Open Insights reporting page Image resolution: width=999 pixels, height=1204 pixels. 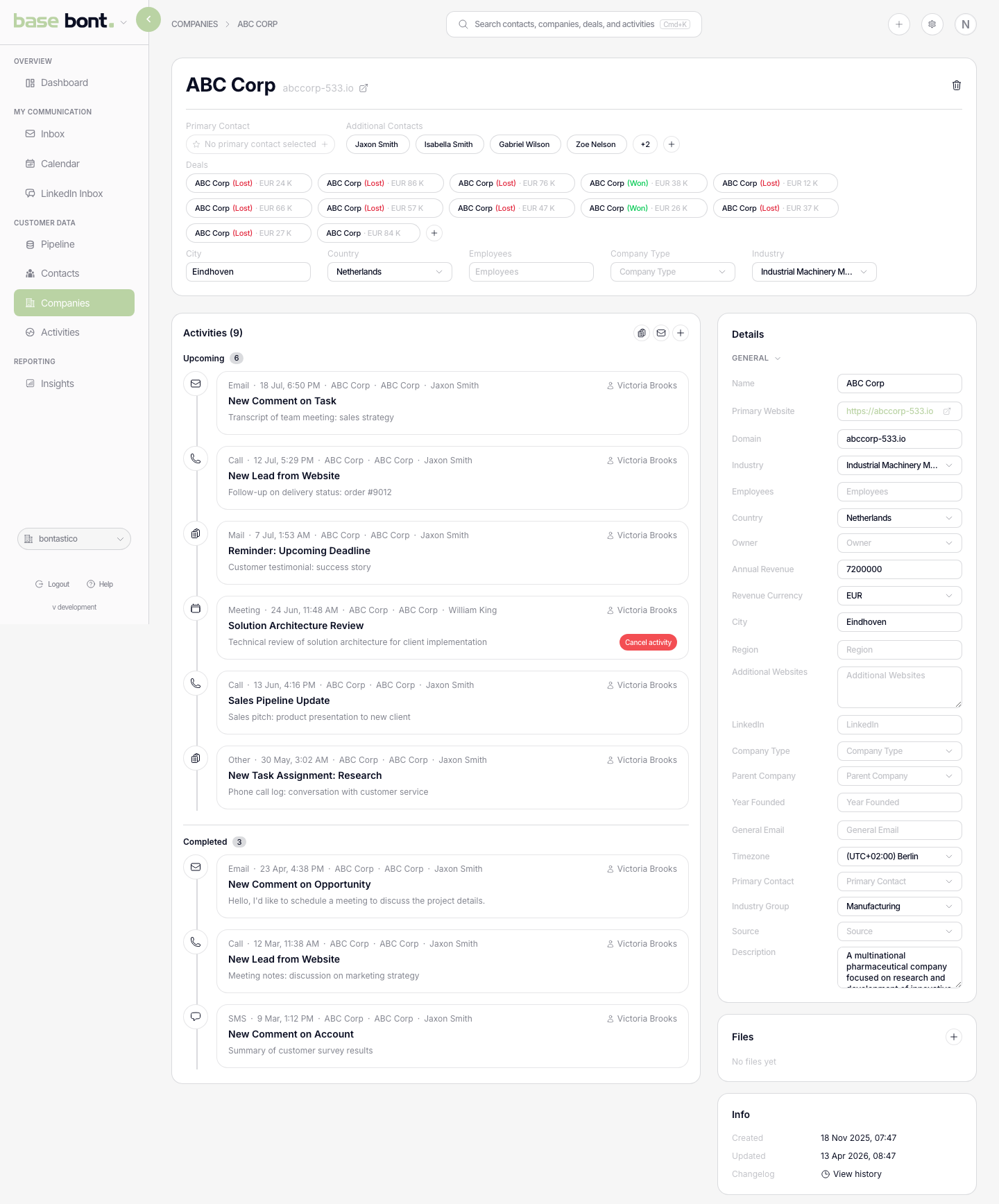(x=74, y=384)
